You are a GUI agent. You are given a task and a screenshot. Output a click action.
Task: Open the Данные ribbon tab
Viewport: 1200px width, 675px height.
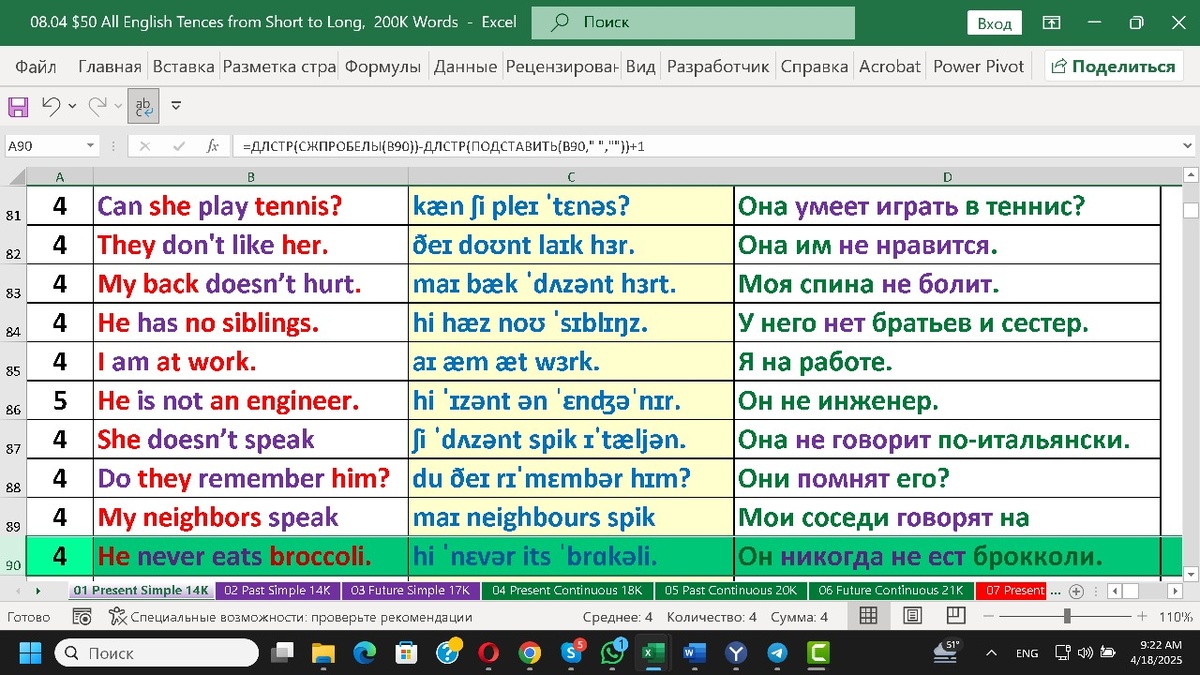[465, 66]
